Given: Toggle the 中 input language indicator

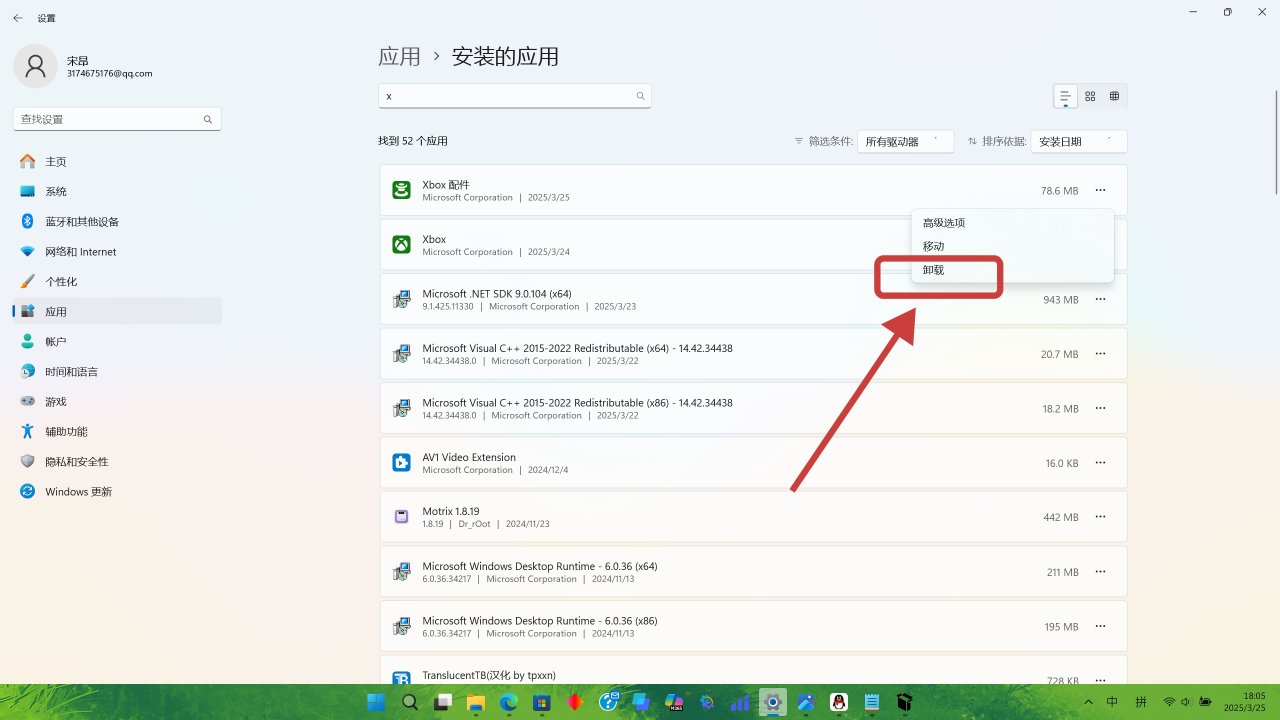Looking at the screenshot, I should pyautogui.click(x=1112, y=702).
